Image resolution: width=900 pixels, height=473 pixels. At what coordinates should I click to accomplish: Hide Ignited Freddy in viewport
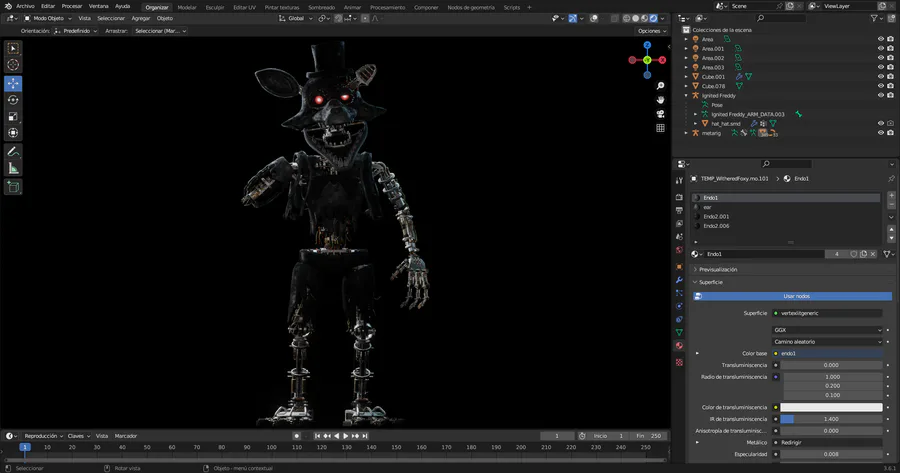tap(880, 95)
